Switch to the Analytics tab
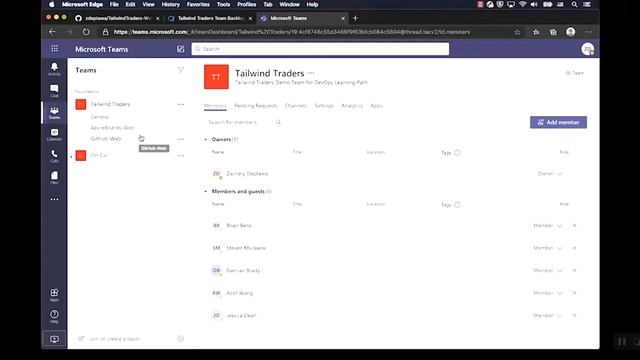Image resolution: width=640 pixels, height=360 pixels. (352, 106)
